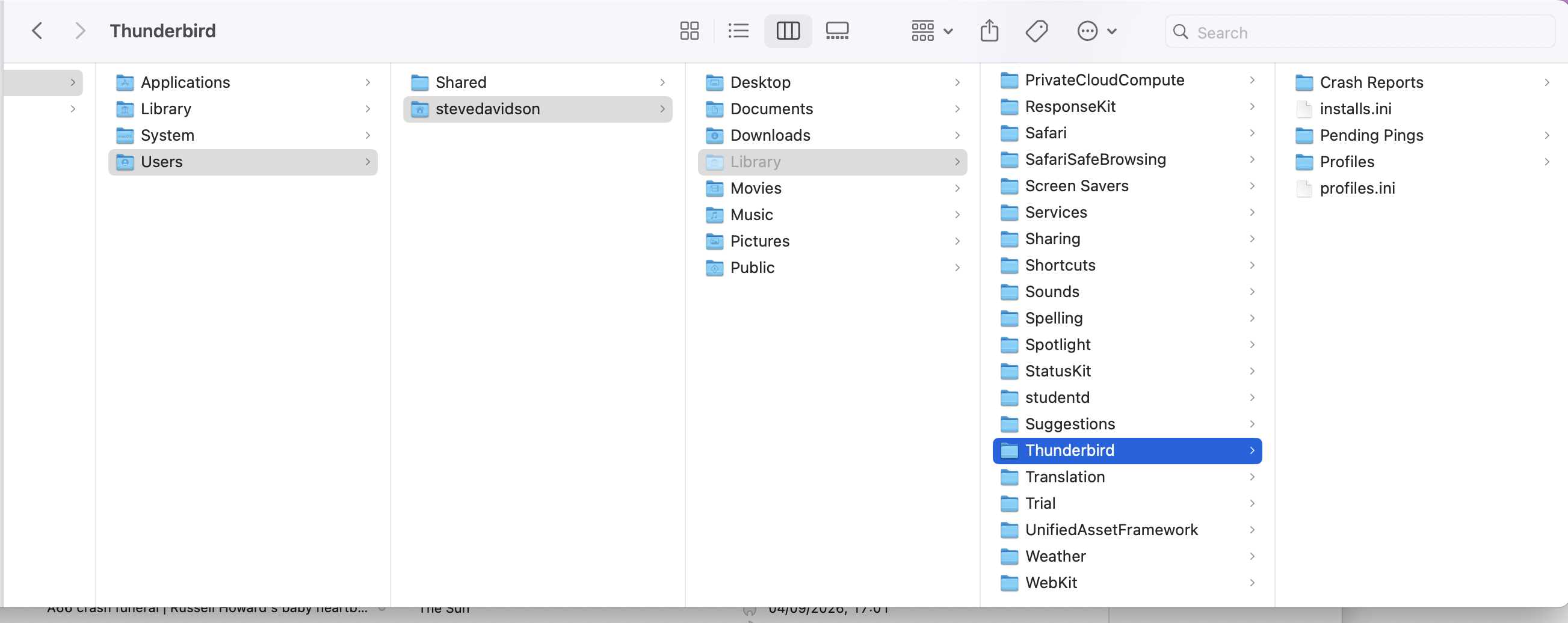The height and width of the screenshot is (623, 1568).
Task: Expand the Safari folder chevron
Action: click(1252, 133)
